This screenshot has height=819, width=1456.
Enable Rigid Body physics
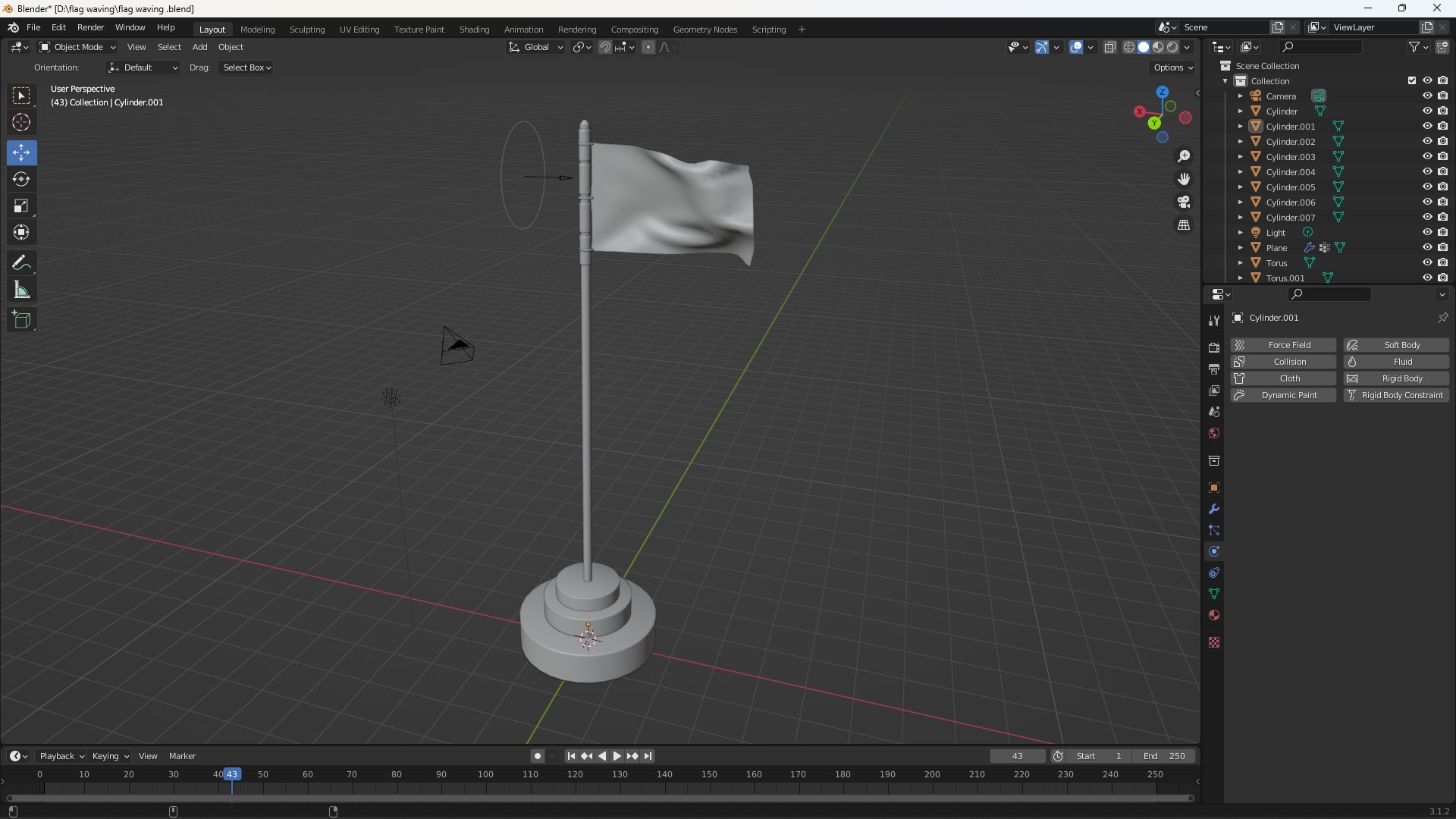coord(1396,378)
